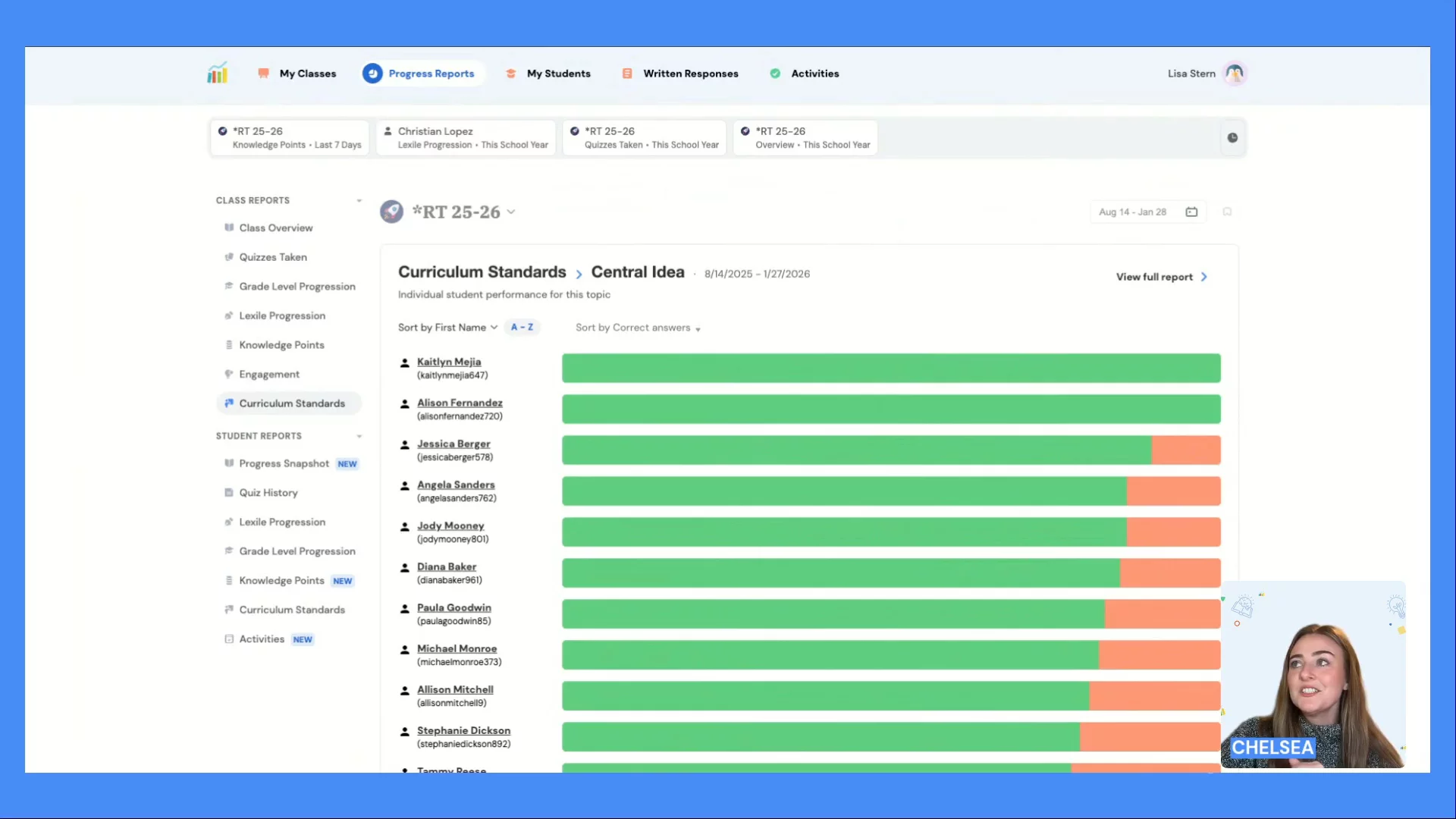Click the comment bubble icon near date
The width and height of the screenshot is (1456, 819).
(x=1227, y=212)
